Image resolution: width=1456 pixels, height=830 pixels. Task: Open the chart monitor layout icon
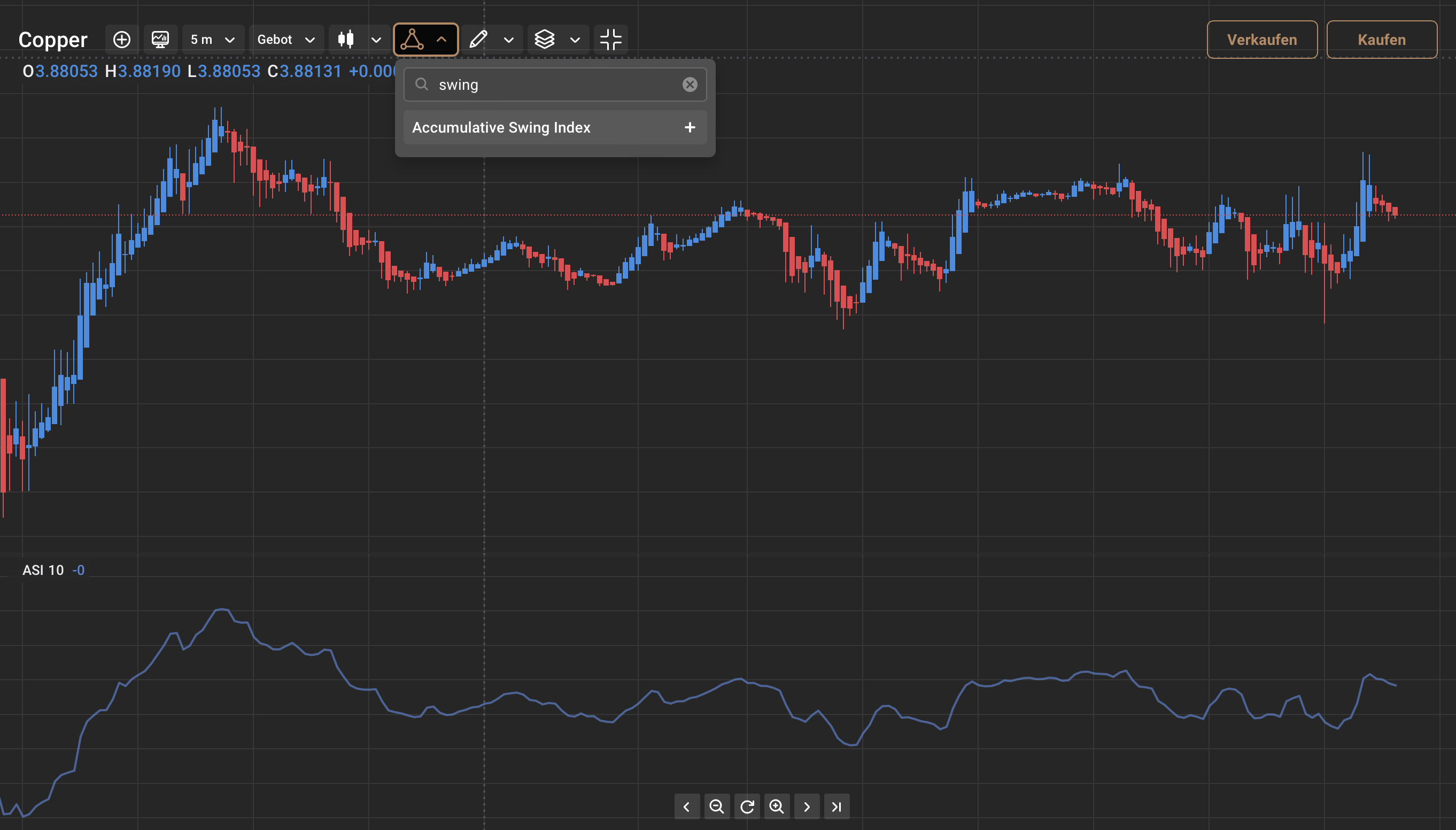160,40
